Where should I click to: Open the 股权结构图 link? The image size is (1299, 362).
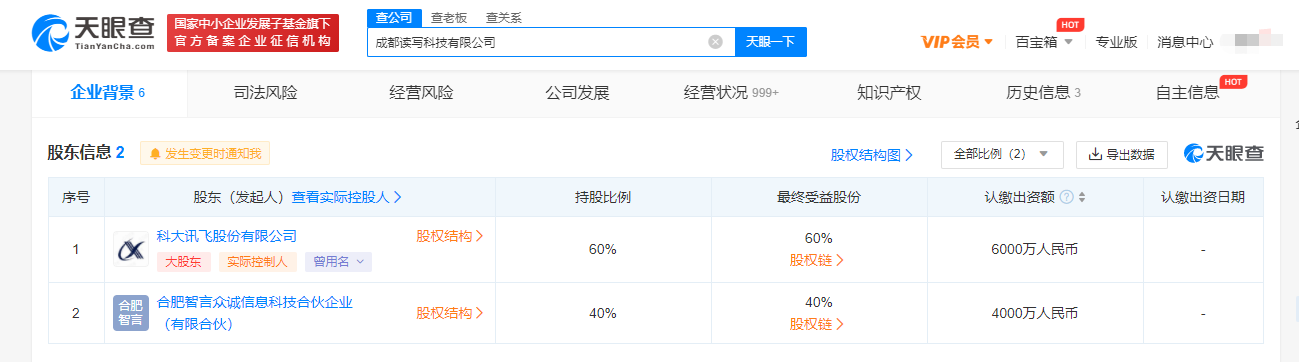pyautogui.click(x=872, y=155)
